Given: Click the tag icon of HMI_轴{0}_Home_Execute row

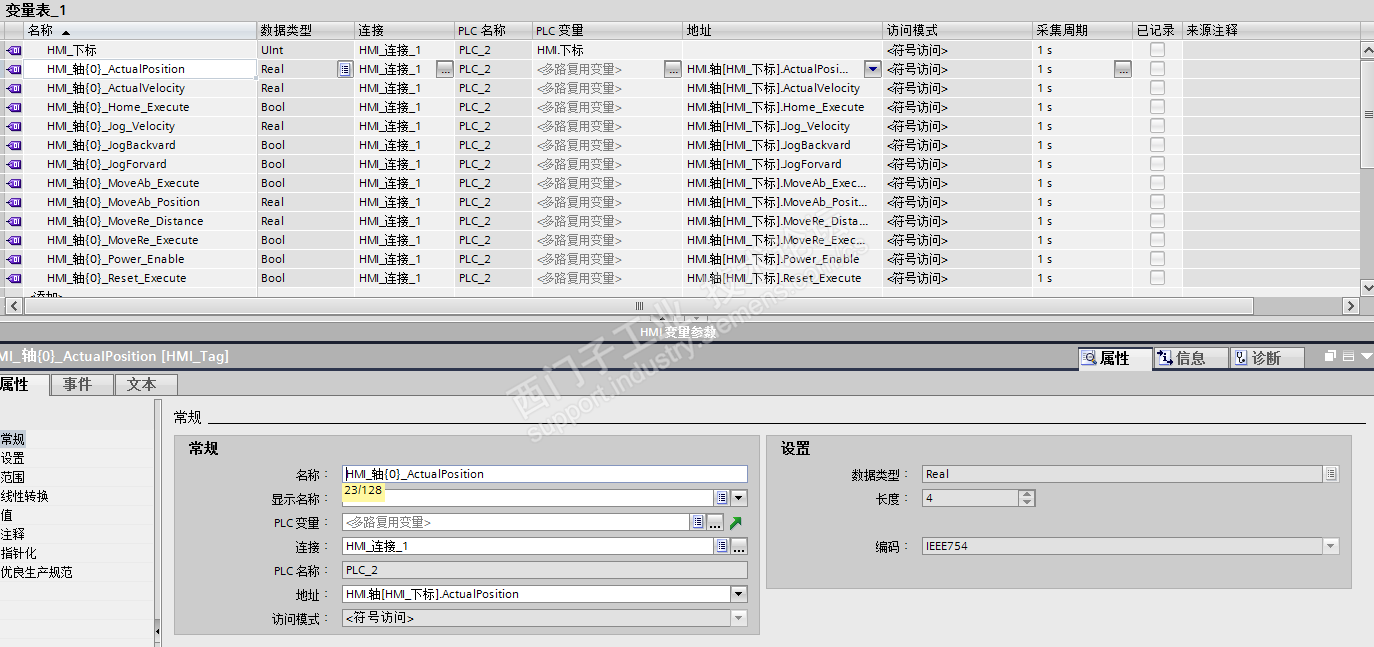Looking at the screenshot, I should pos(13,107).
